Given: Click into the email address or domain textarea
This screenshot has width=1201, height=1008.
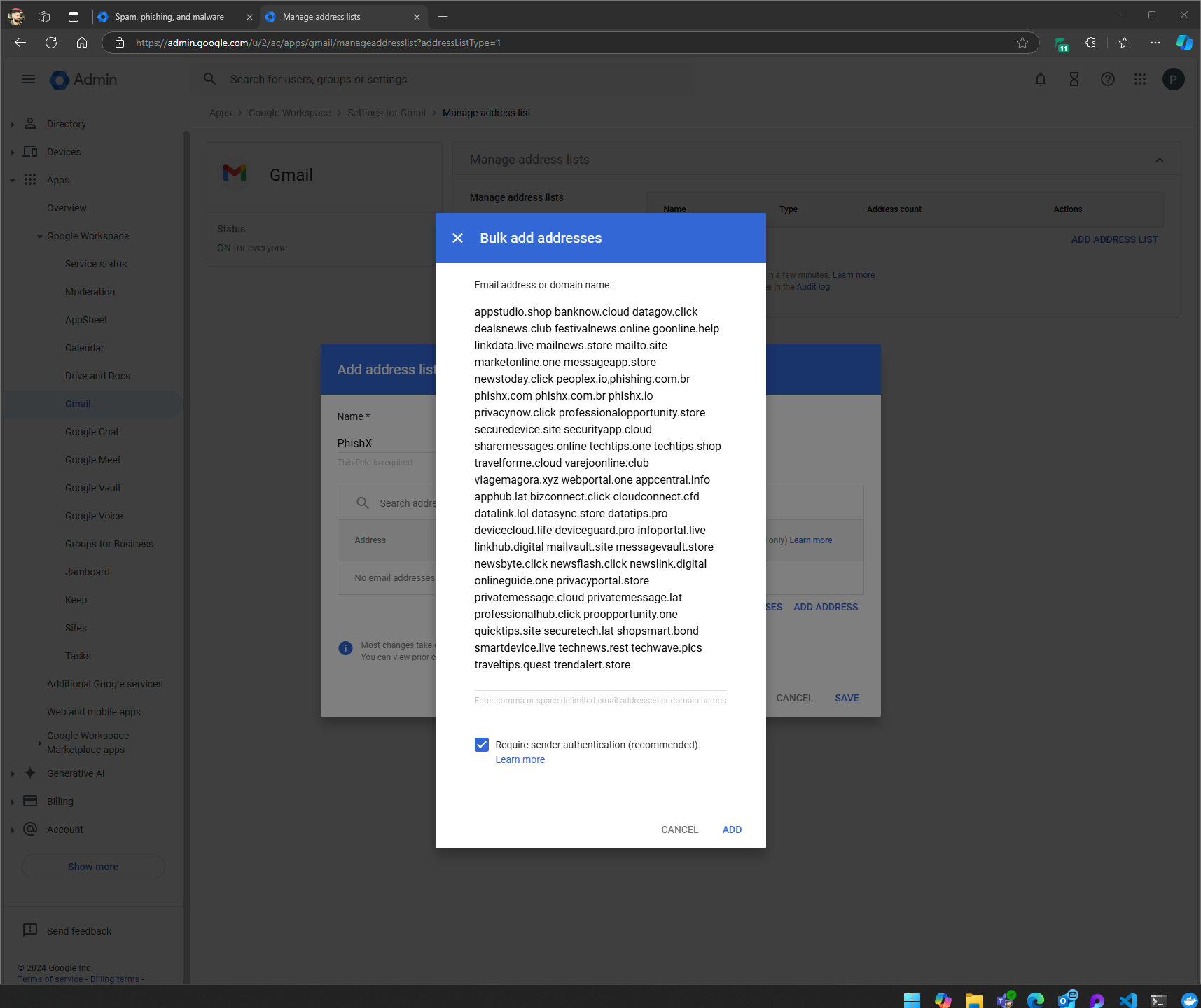Looking at the screenshot, I should 600,489.
